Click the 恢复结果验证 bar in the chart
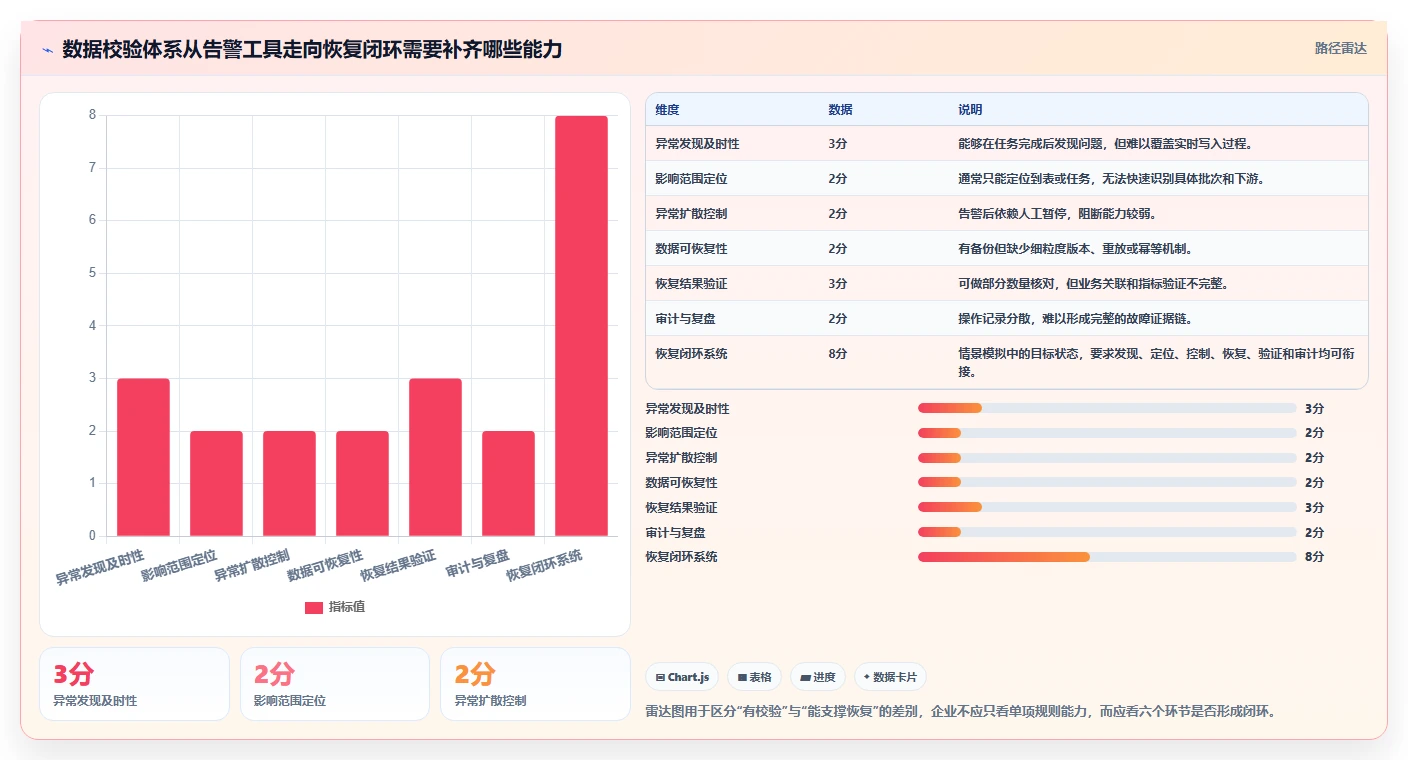 tap(435, 457)
